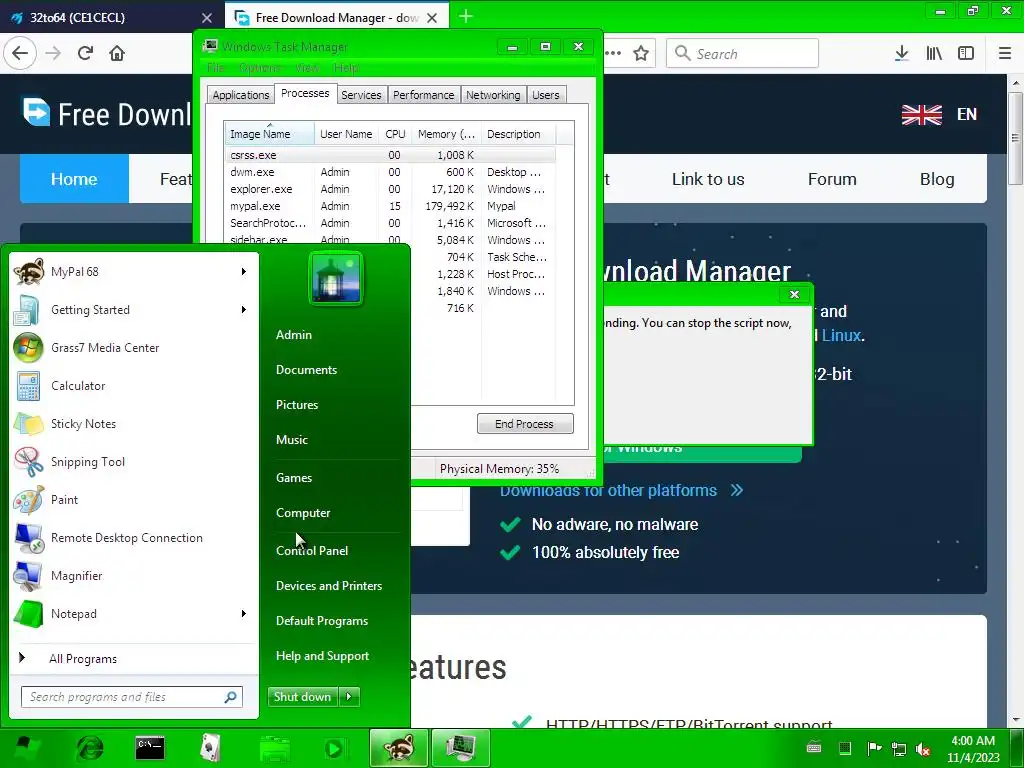This screenshot has height=768, width=1024.
Task: Click the Forum link on the website
Action: (831, 179)
